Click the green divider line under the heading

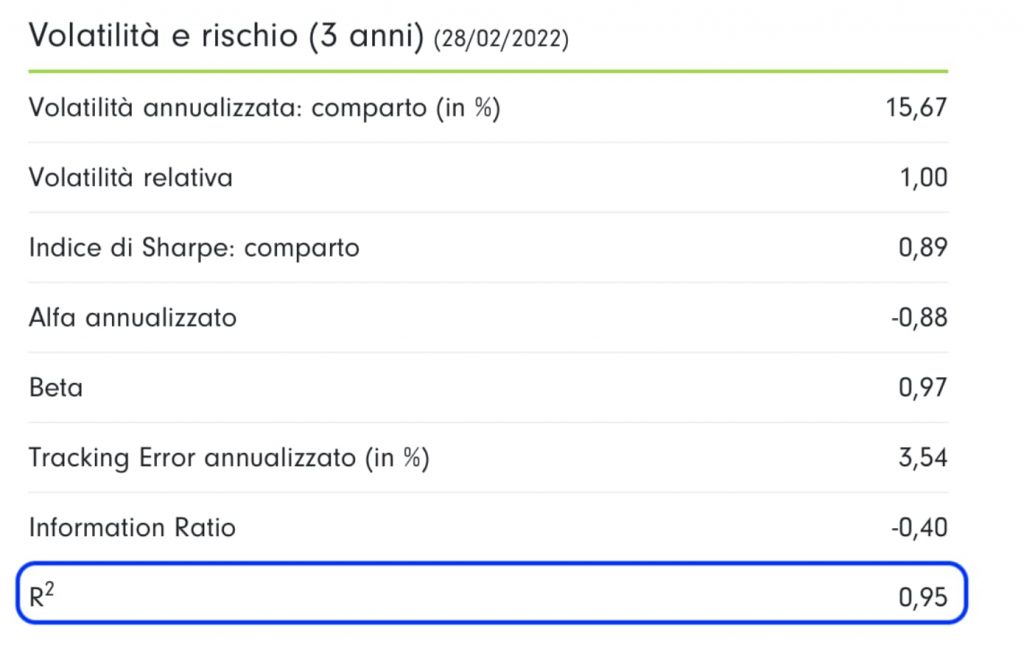point(488,72)
